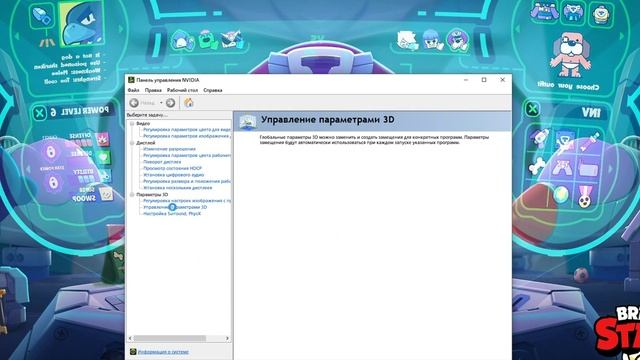Collapse the Видео tree section

[x=132, y=123]
